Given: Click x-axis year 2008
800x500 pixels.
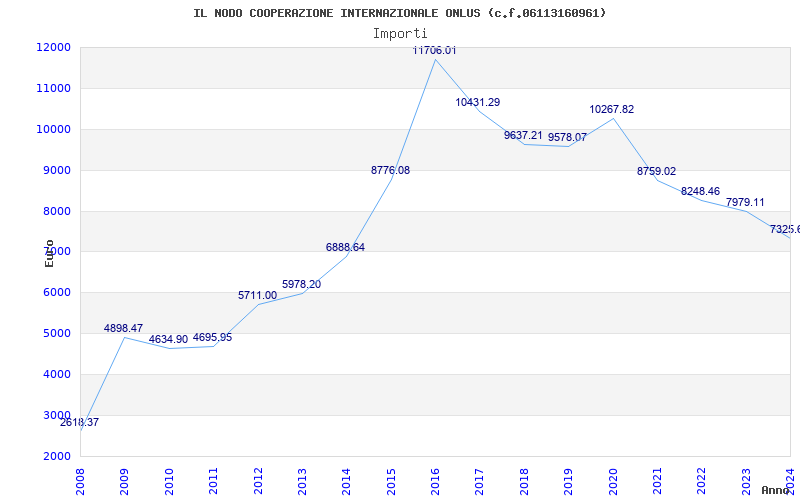Looking at the screenshot, I should (x=81, y=481).
